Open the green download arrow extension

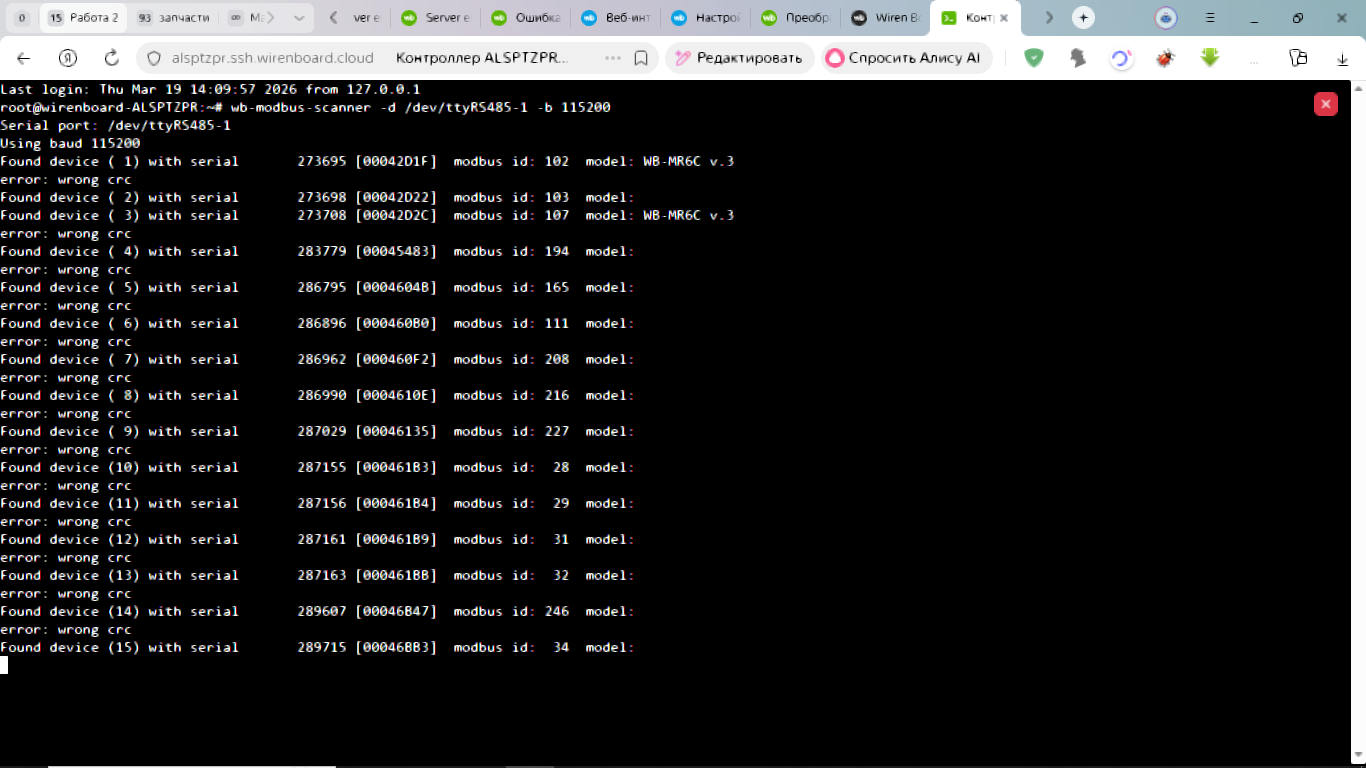1210,58
